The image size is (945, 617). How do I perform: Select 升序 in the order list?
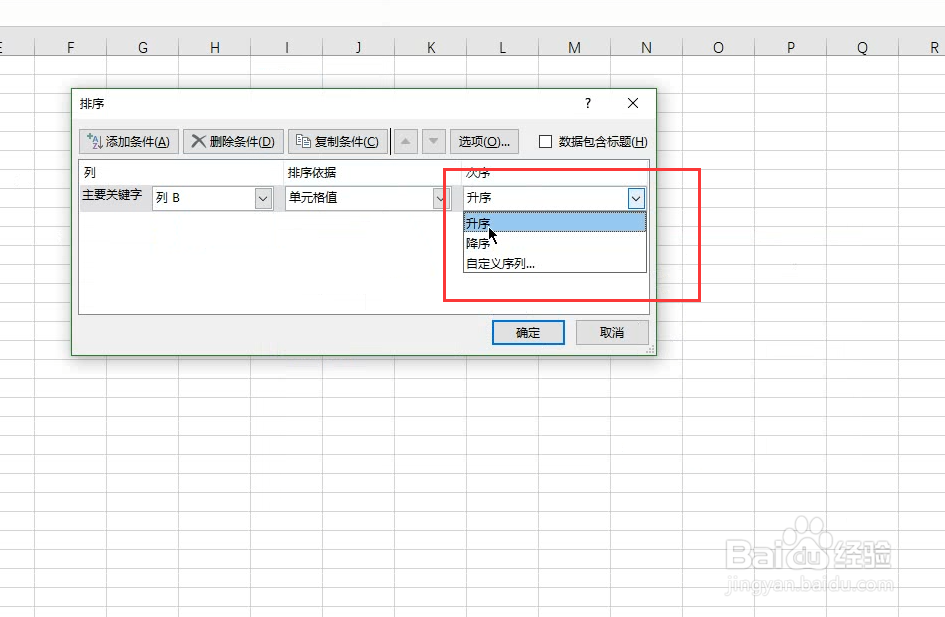[x=554, y=223]
